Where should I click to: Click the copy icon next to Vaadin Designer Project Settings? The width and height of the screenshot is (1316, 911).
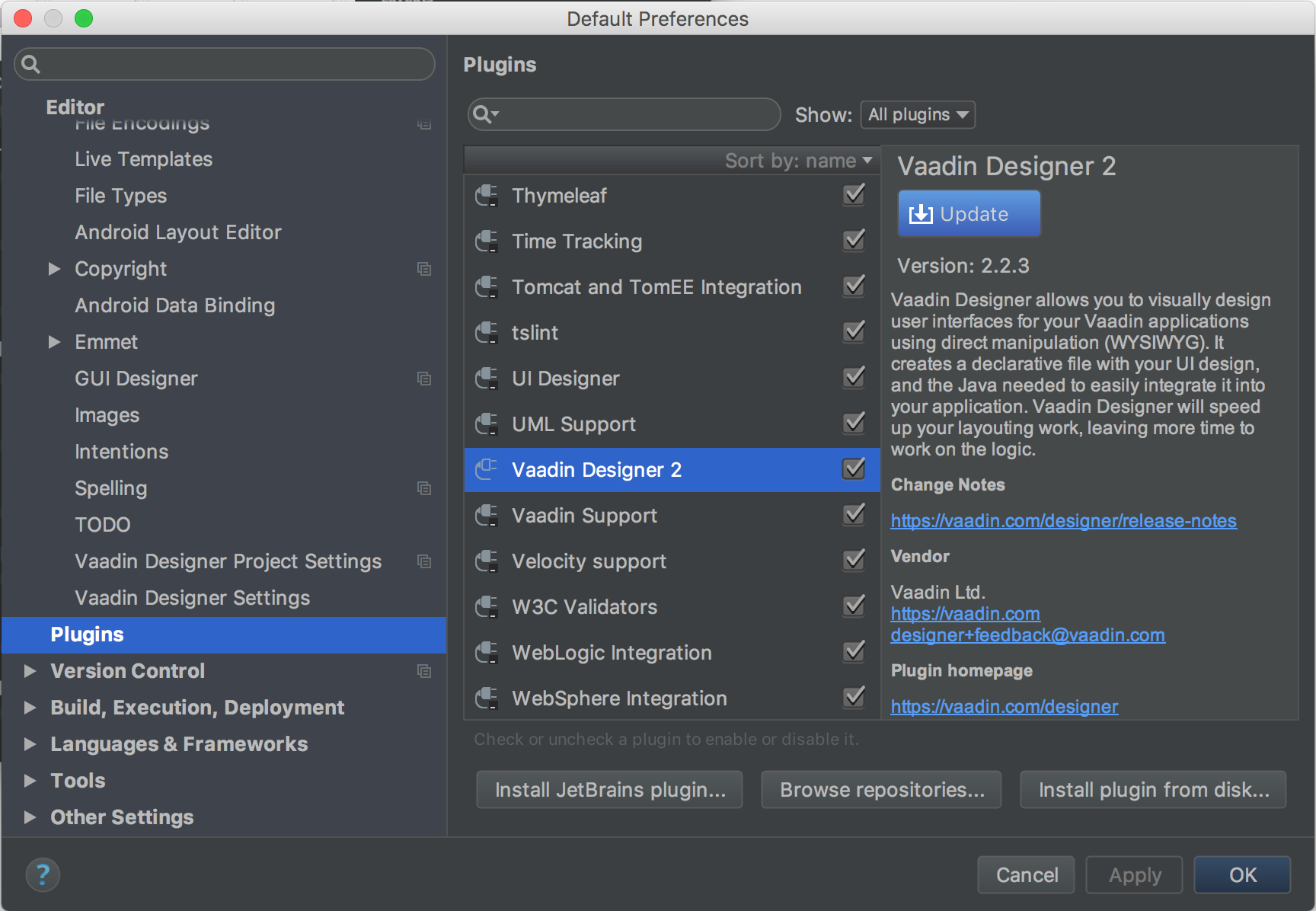[x=424, y=561]
